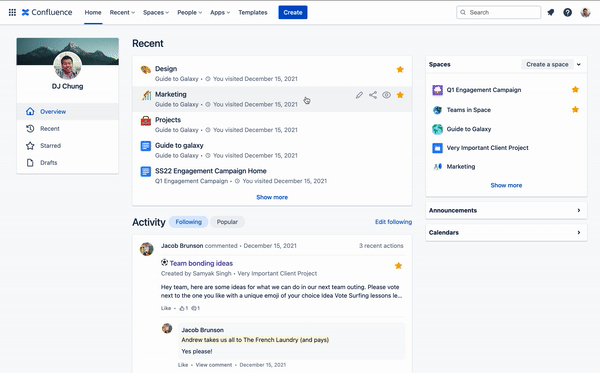This screenshot has width=600, height=373.
Task: Click the SS22 Engagement Campaign page icon
Action: (146, 171)
